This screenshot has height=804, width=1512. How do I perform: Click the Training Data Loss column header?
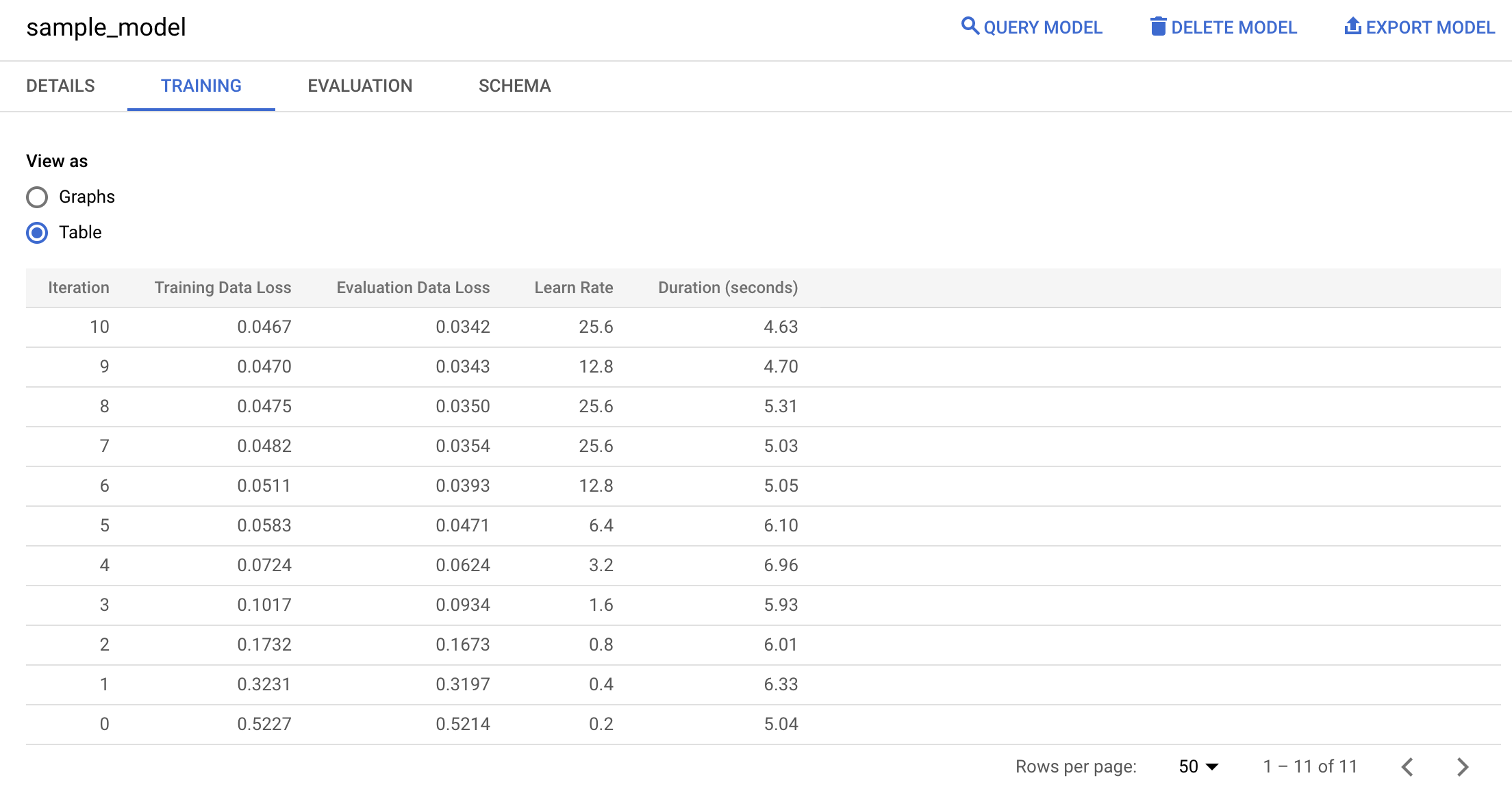coord(223,288)
